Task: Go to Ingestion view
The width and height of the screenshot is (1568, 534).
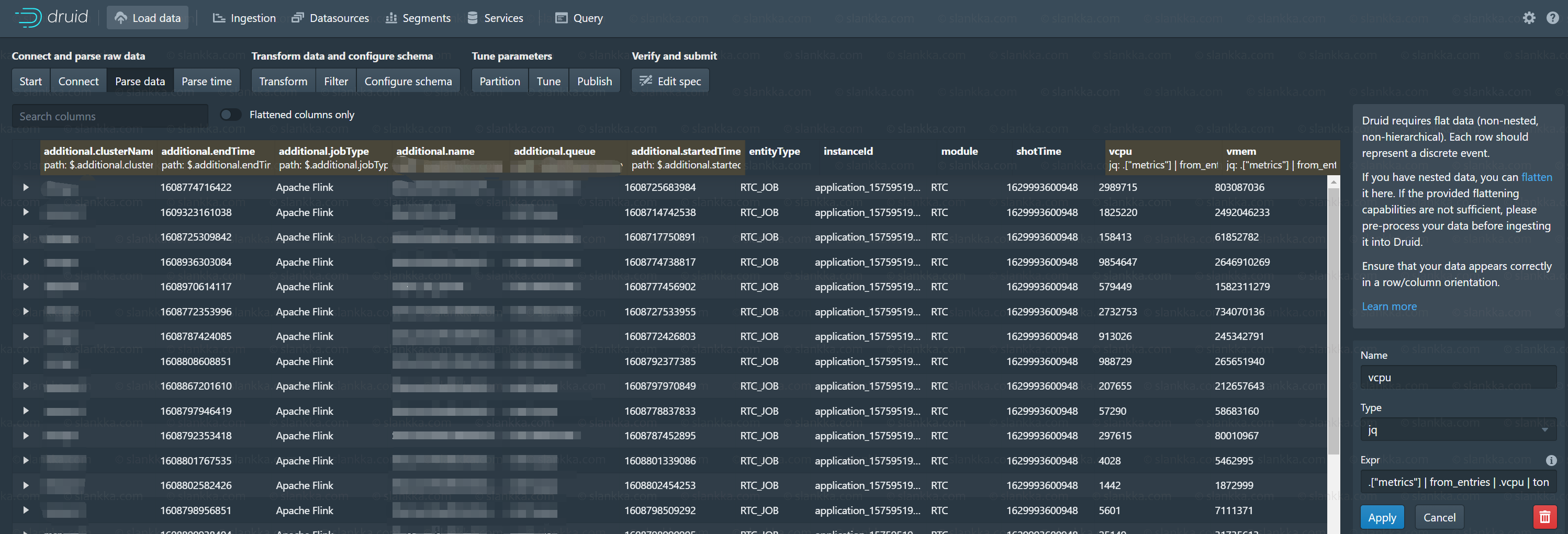Action: [244, 18]
